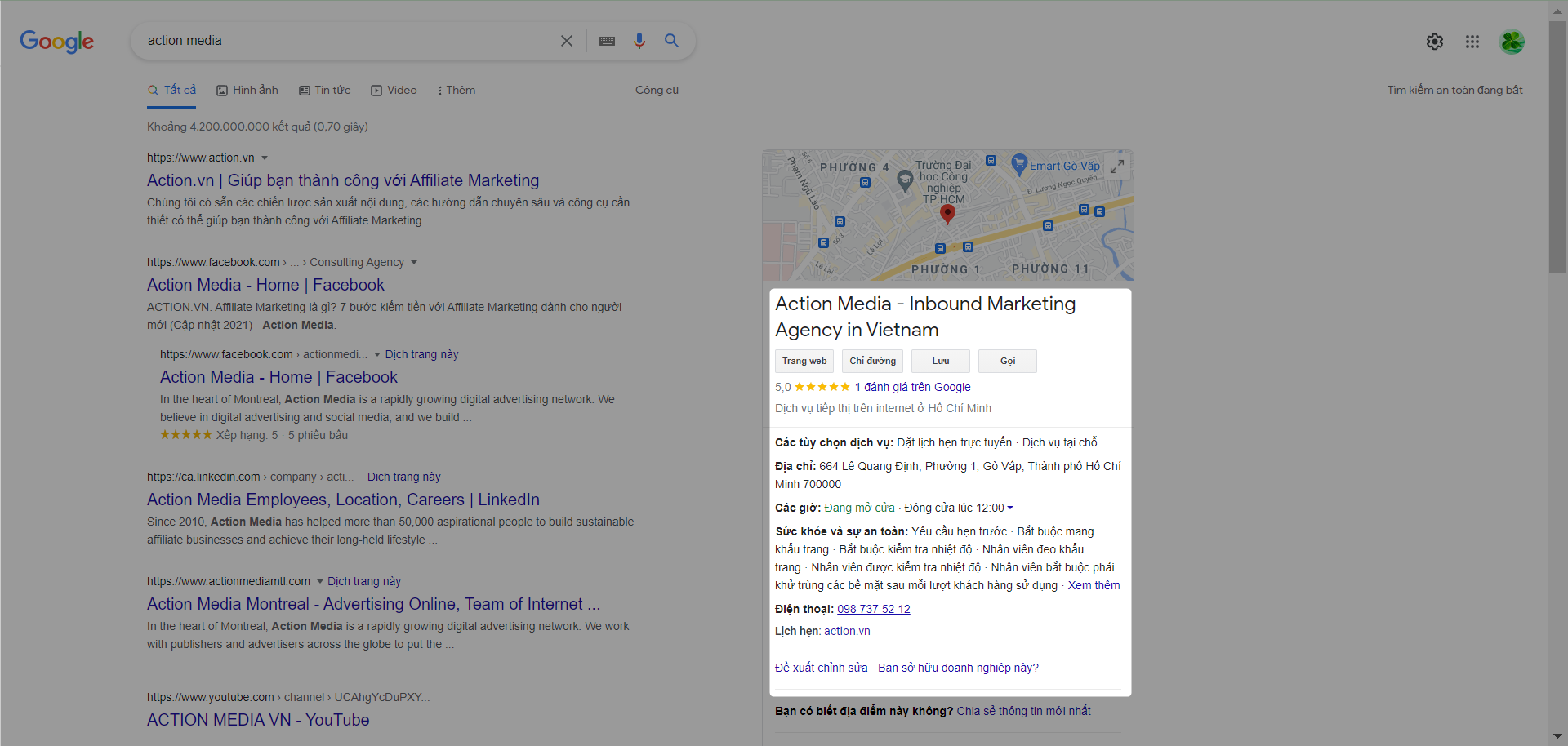
Task: Focus the search input with 'action media'
Action: click(347, 41)
